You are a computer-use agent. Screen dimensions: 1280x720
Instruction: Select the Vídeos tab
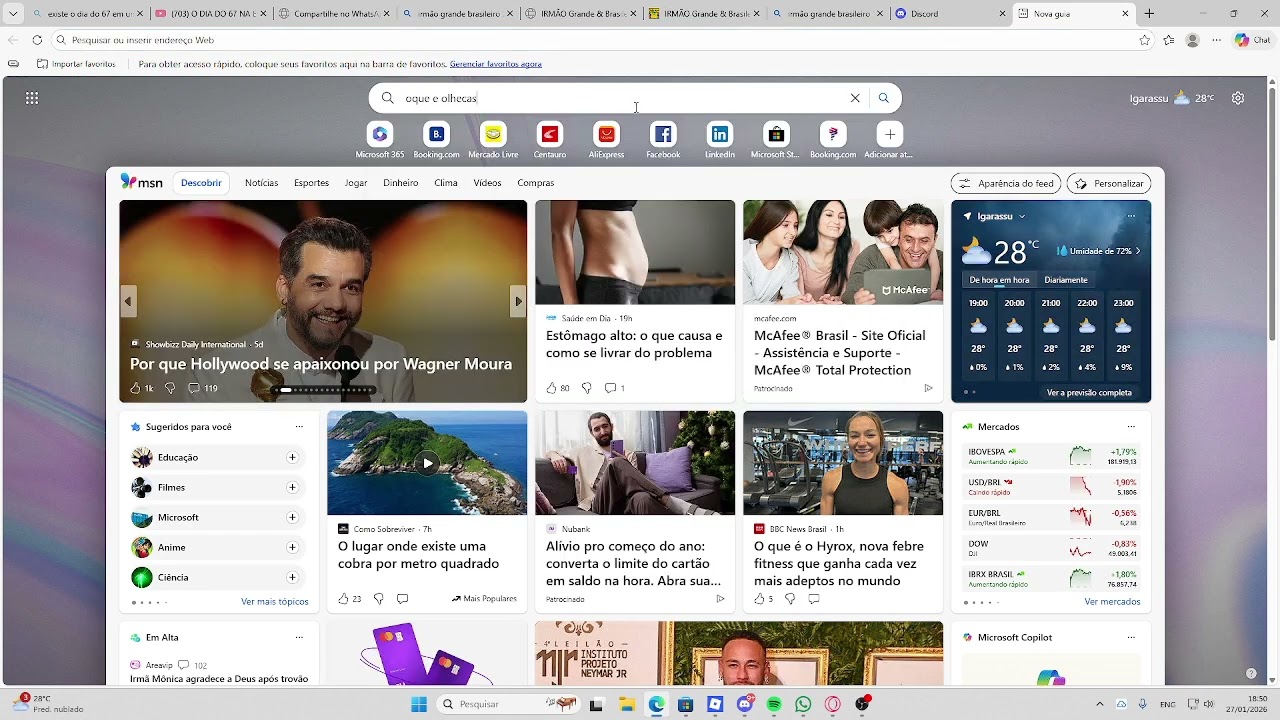coord(487,183)
